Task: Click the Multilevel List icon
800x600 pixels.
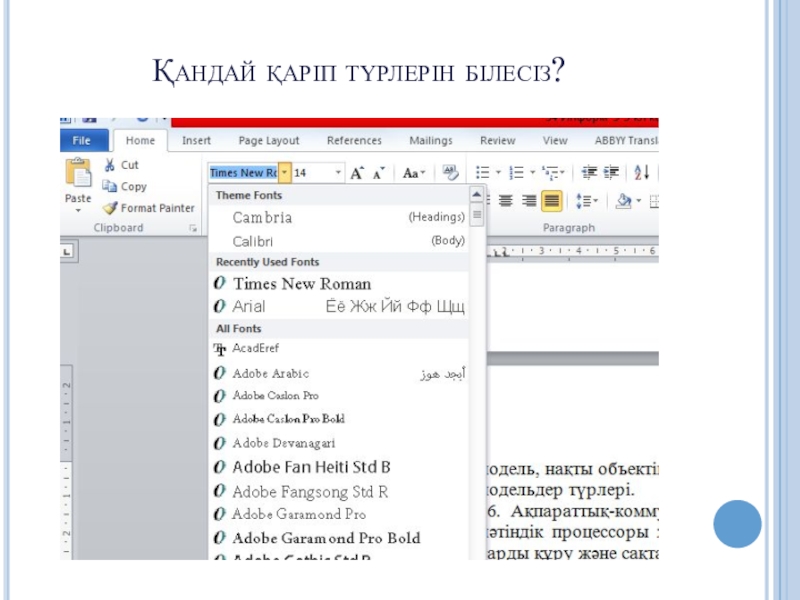Action: pos(550,173)
